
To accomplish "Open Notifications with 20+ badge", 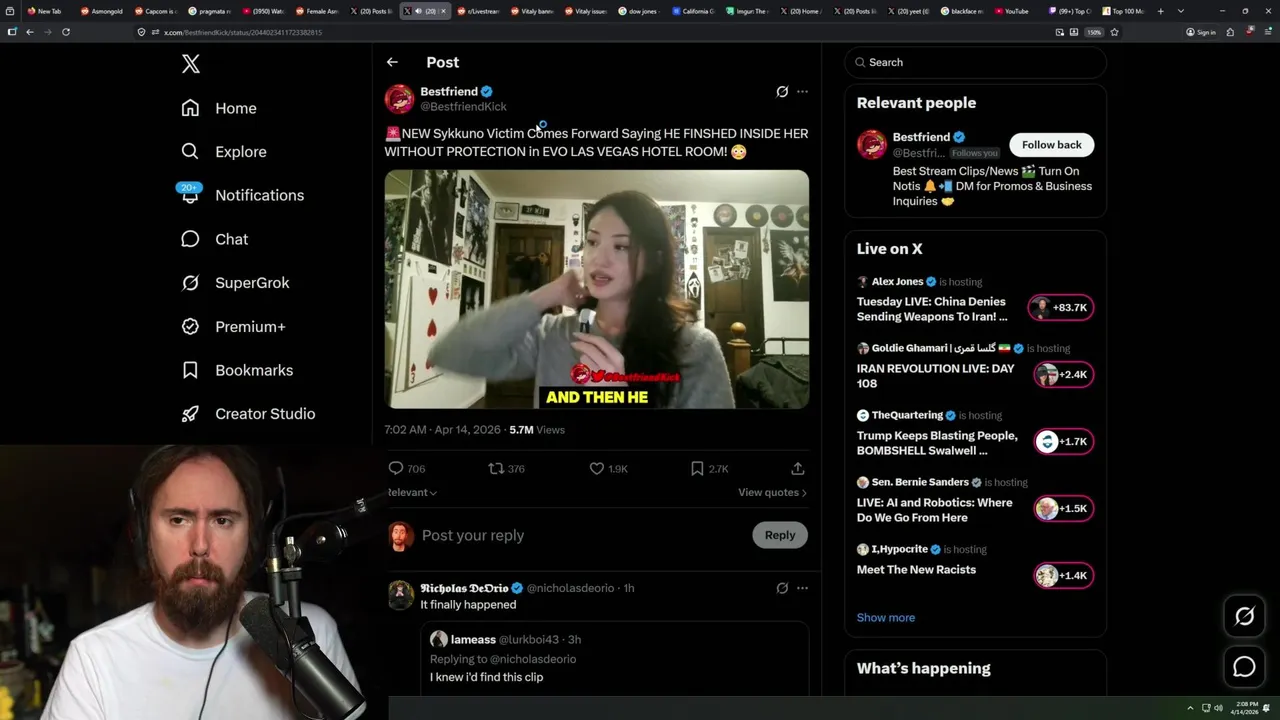I will pos(242,195).
